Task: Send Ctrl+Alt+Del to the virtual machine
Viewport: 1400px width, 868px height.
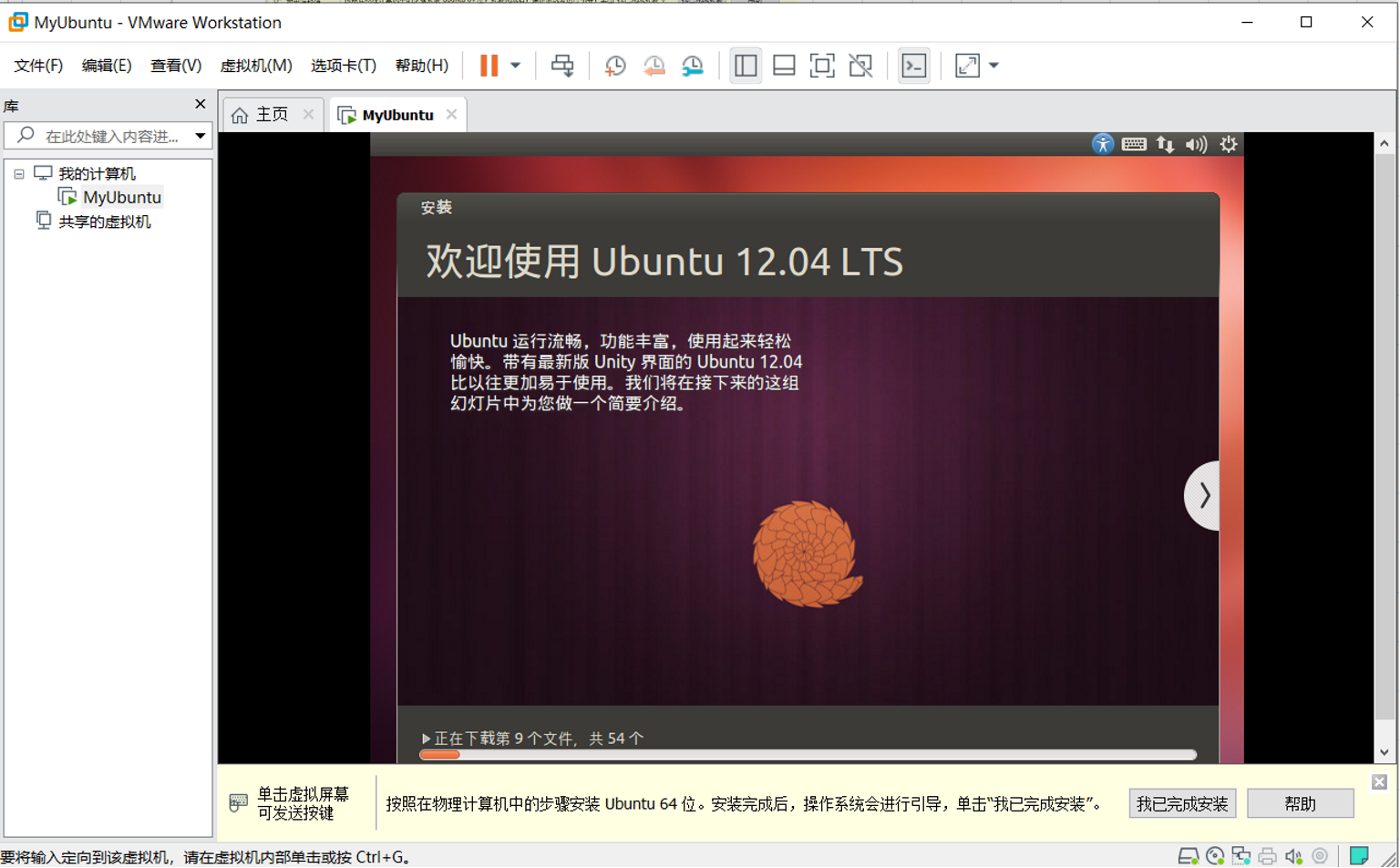Action: tap(561, 65)
